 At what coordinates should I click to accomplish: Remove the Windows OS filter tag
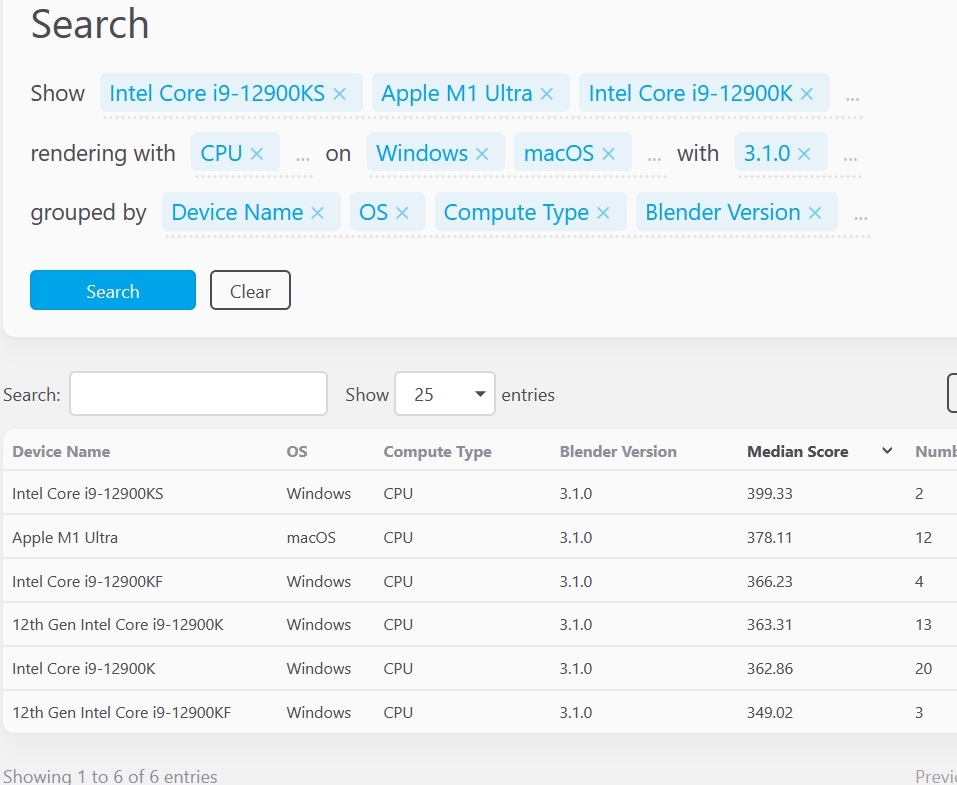[482, 154]
